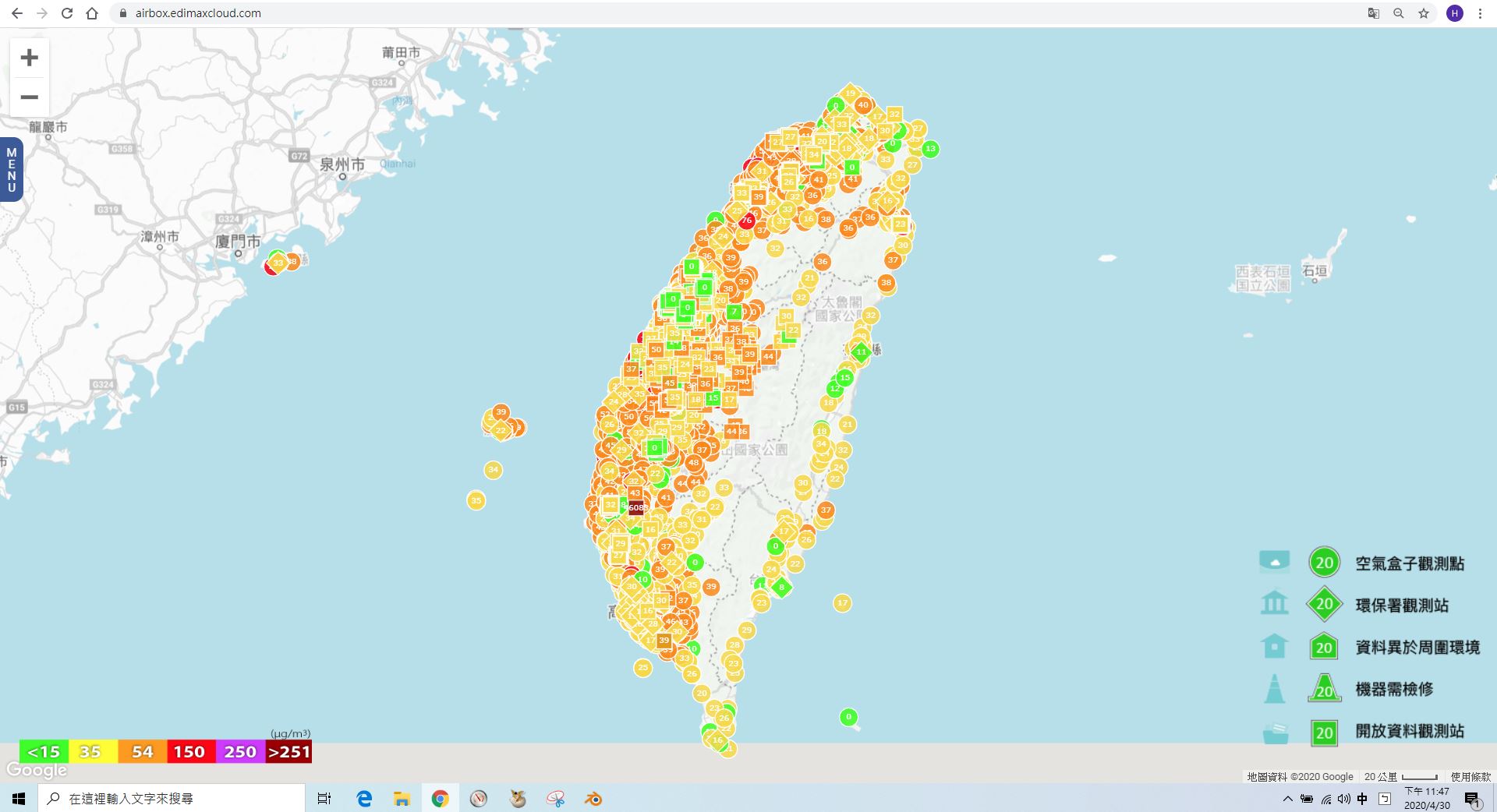The image size is (1497, 812).
Task: Select the yellow 17 marker off southeast coast
Action: pos(842,603)
